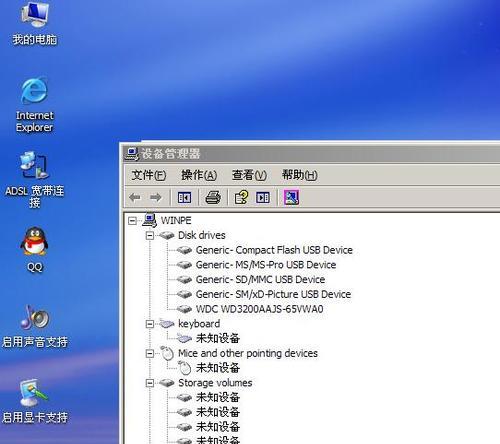Collapse Mice and other pointing devices
Screen dimensions: 500x444
(x=150, y=353)
